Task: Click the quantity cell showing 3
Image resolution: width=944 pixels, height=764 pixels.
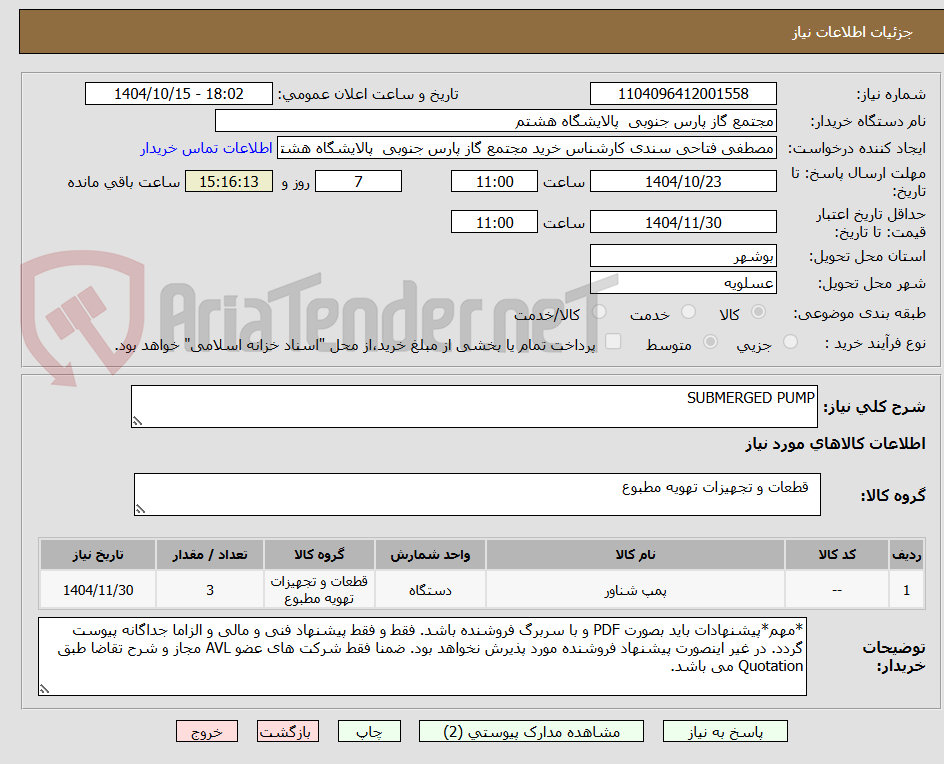Action: (x=210, y=590)
